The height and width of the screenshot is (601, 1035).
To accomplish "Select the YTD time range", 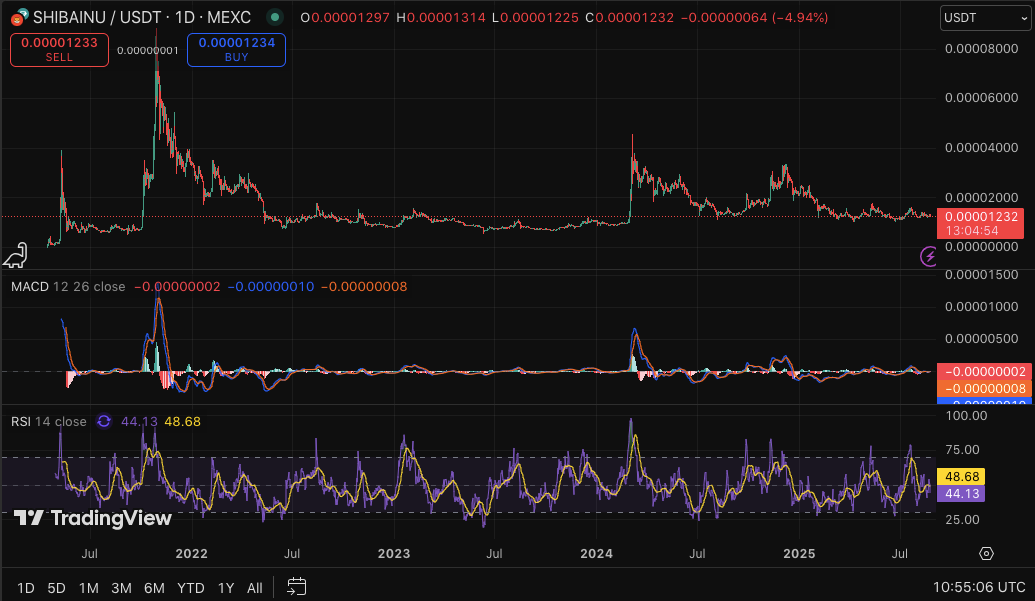I will click(191, 587).
